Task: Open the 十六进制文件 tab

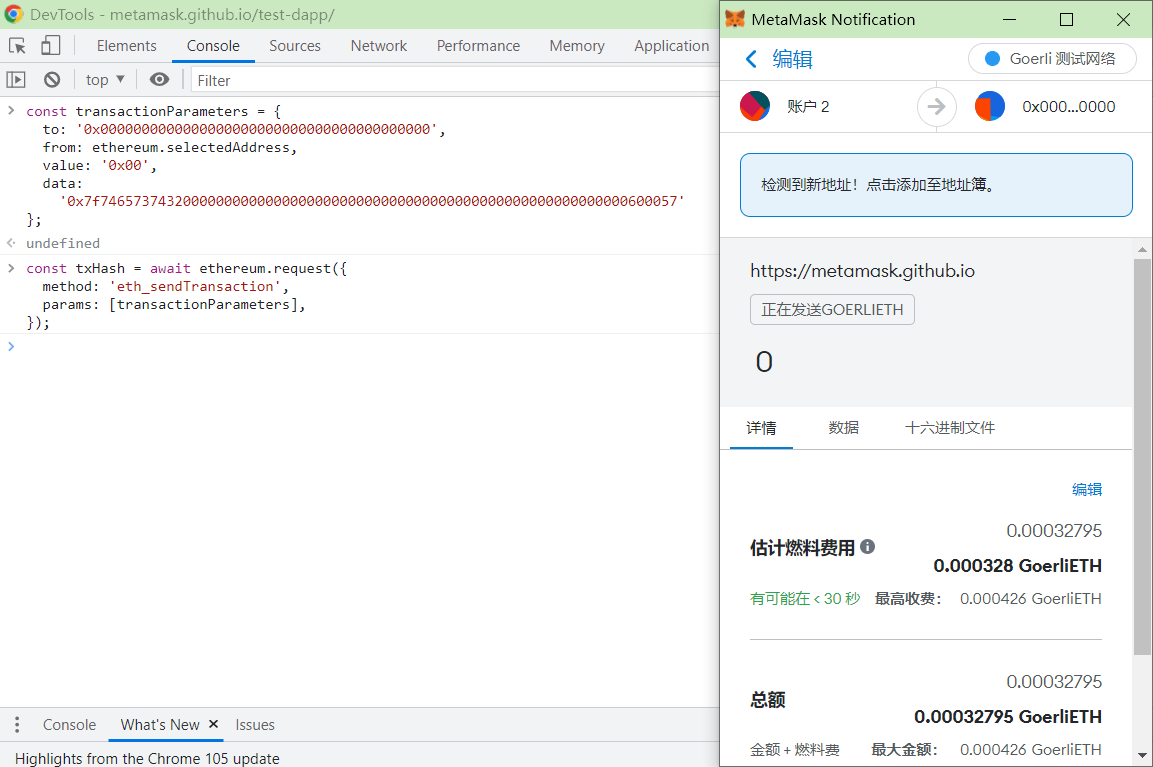Action: (x=949, y=427)
